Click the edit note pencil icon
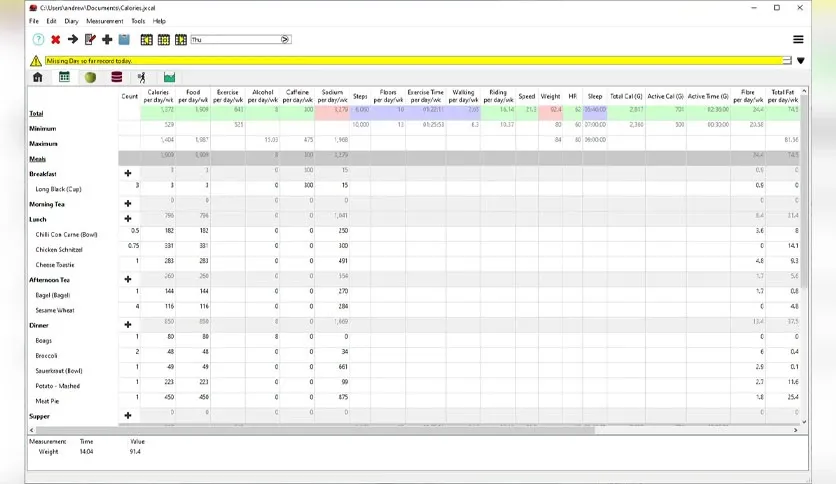The image size is (836, 484). click(x=90, y=39)
